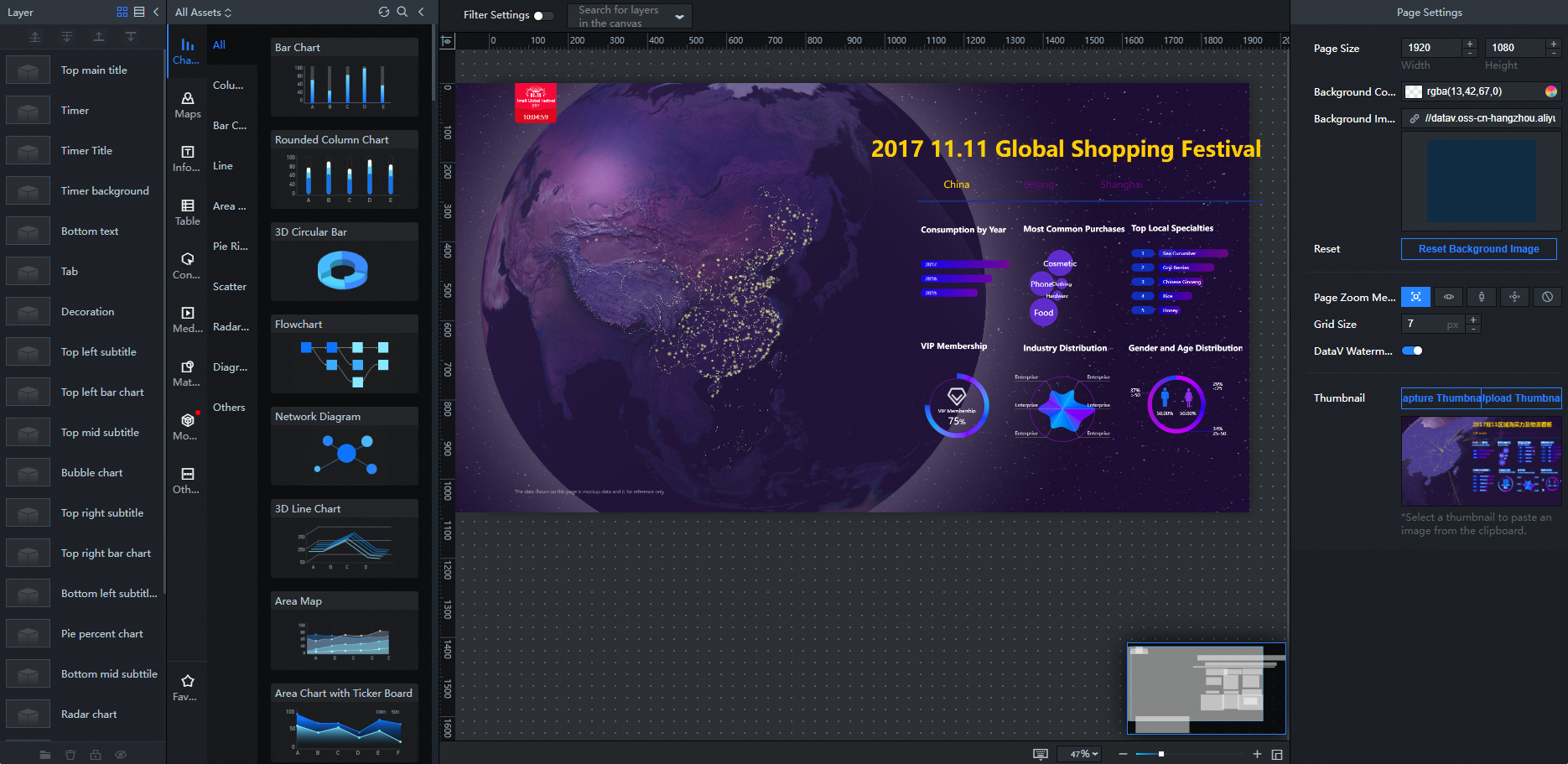This screenshot has width=1568, height=764.
Task: Search the assets panel
Action: pos(402,12)
